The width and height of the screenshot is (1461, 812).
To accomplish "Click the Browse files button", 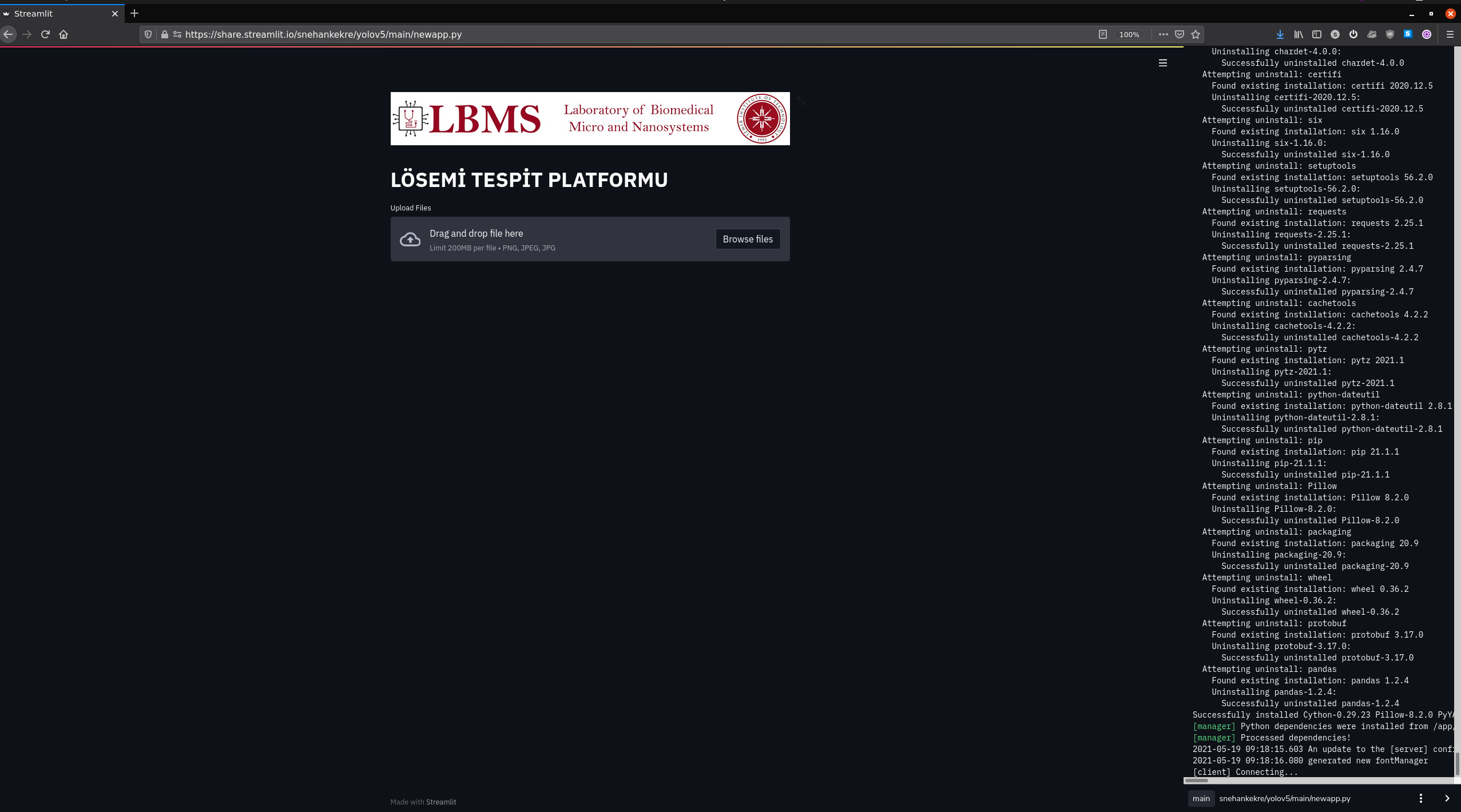I will tap(747, 239).
